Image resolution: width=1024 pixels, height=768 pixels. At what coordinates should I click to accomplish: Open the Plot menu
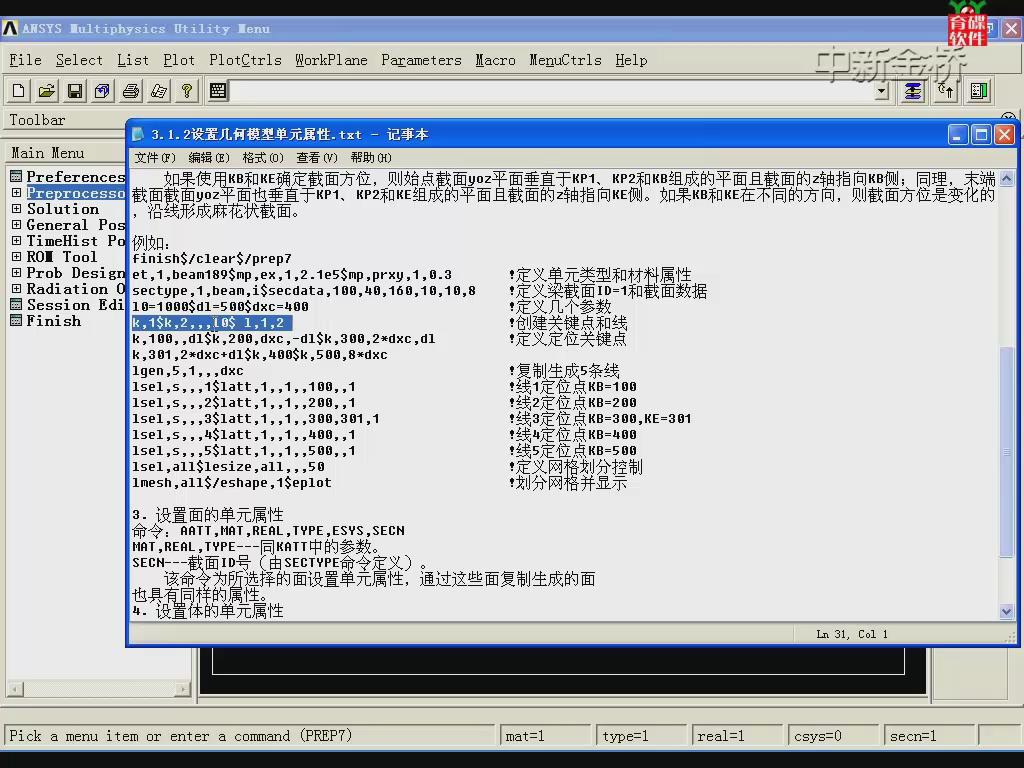(179, 60)
